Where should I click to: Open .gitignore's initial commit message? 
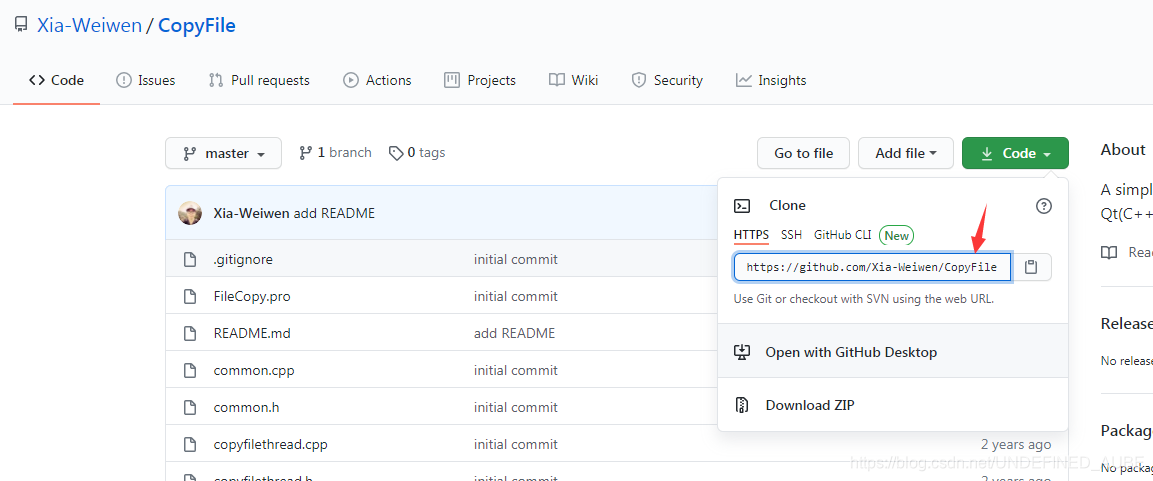(x=515, y=259)
